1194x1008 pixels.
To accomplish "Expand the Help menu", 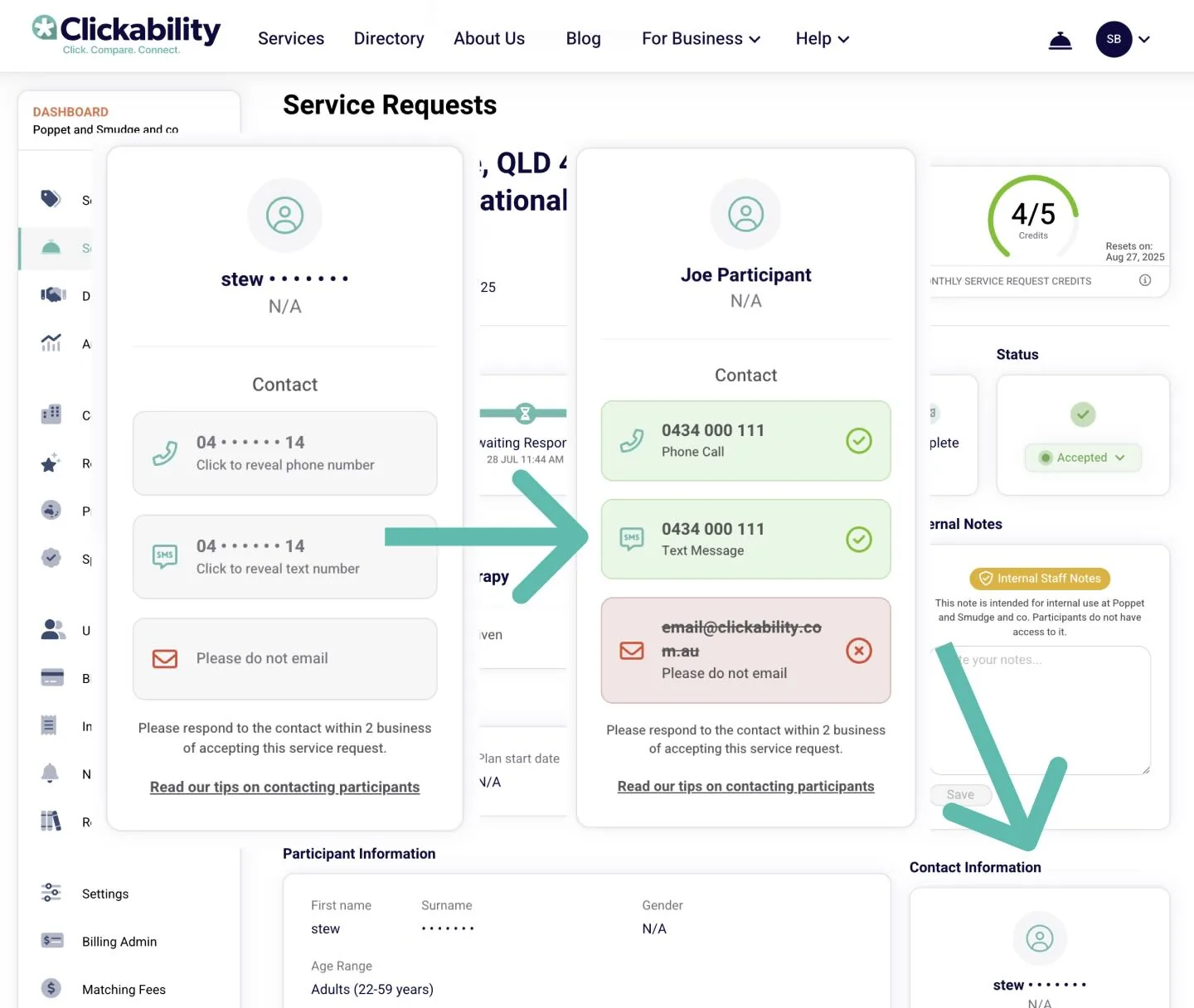I will (823, 39).
